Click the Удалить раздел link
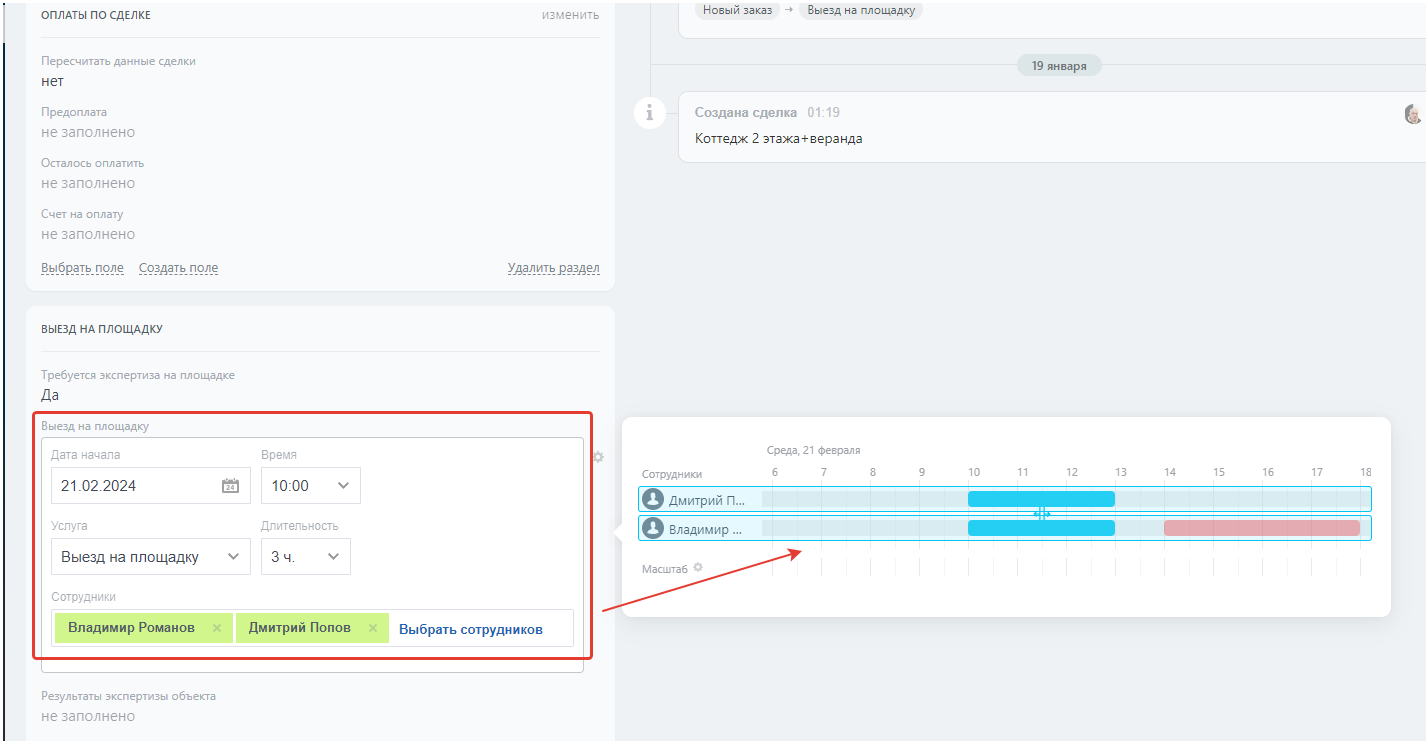 tap(553, 268)
